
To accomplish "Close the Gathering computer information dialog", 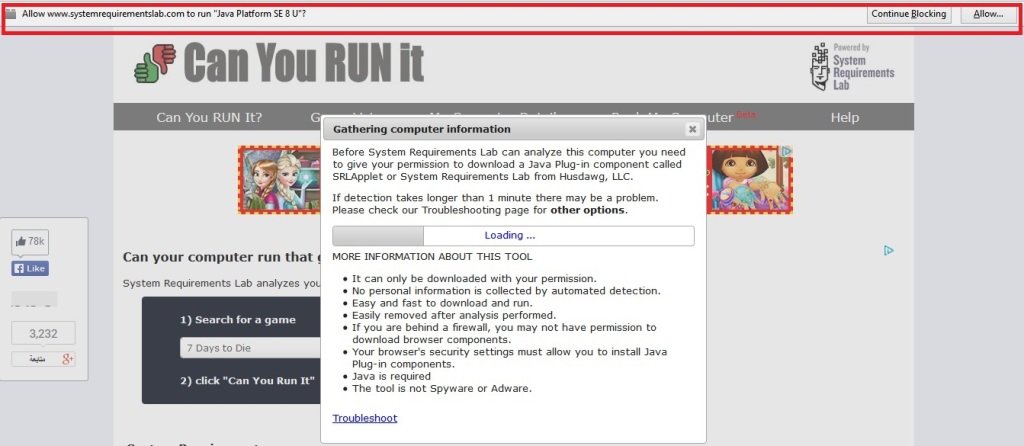I will pyautogui.click(x=692, y=129).
